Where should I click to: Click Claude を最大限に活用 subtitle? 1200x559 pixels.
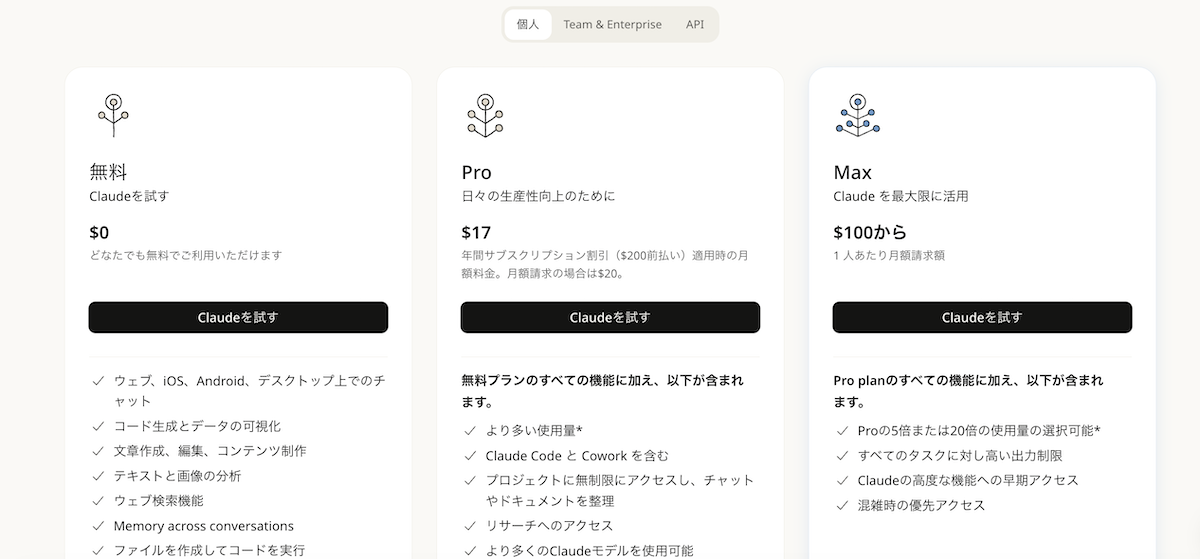[901, 196]
